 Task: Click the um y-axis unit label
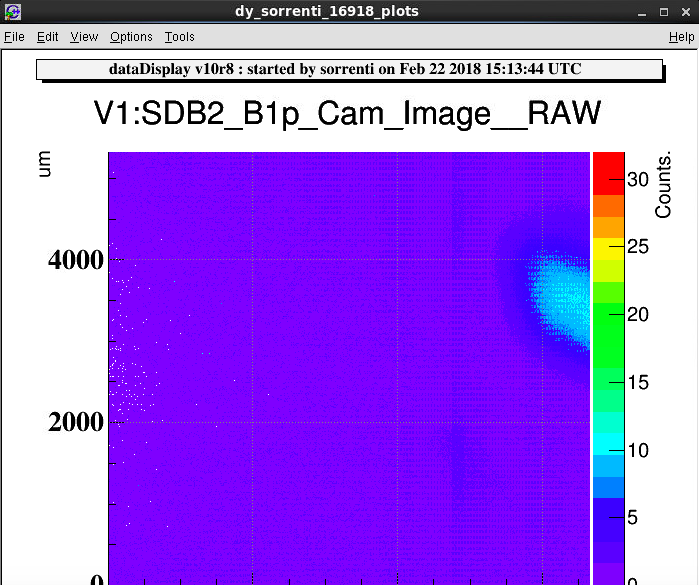pos(44,164)
